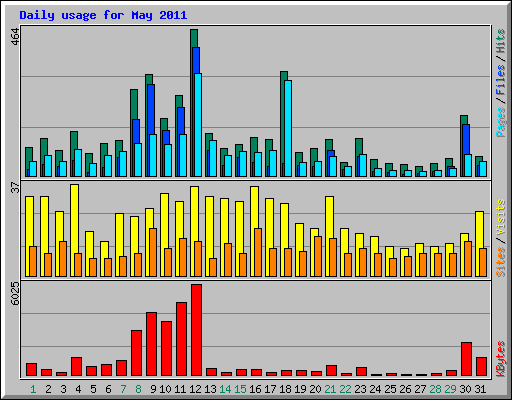Click day label 31 on the x-axis
The image size is (512, 400).
tap(480, 389)
